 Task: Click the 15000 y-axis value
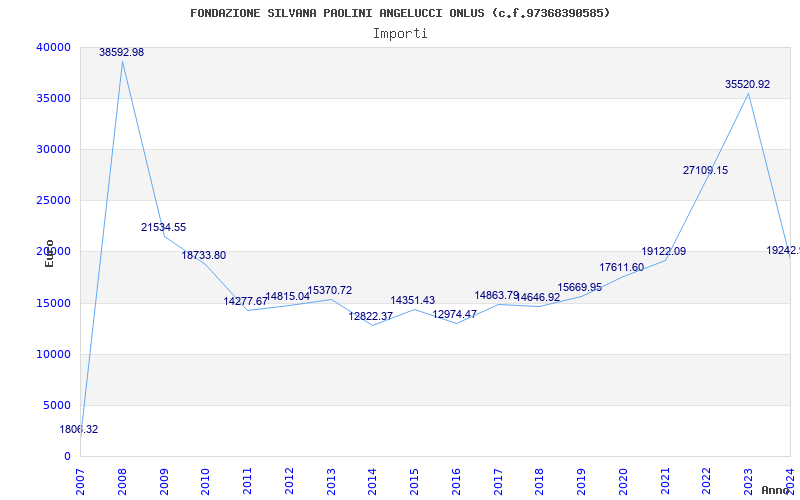53,304
